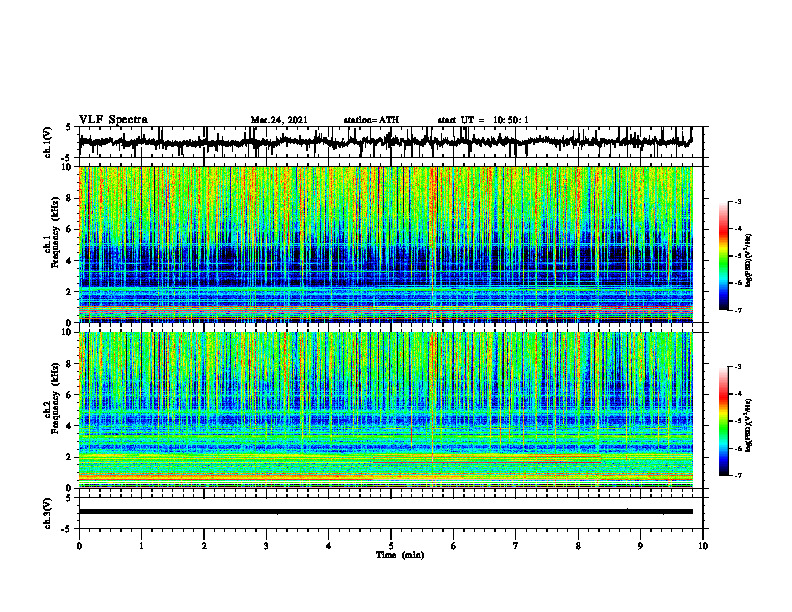
Task: Click the ch.1 color scale log(PSD) unit label
Action: point(749,261)
